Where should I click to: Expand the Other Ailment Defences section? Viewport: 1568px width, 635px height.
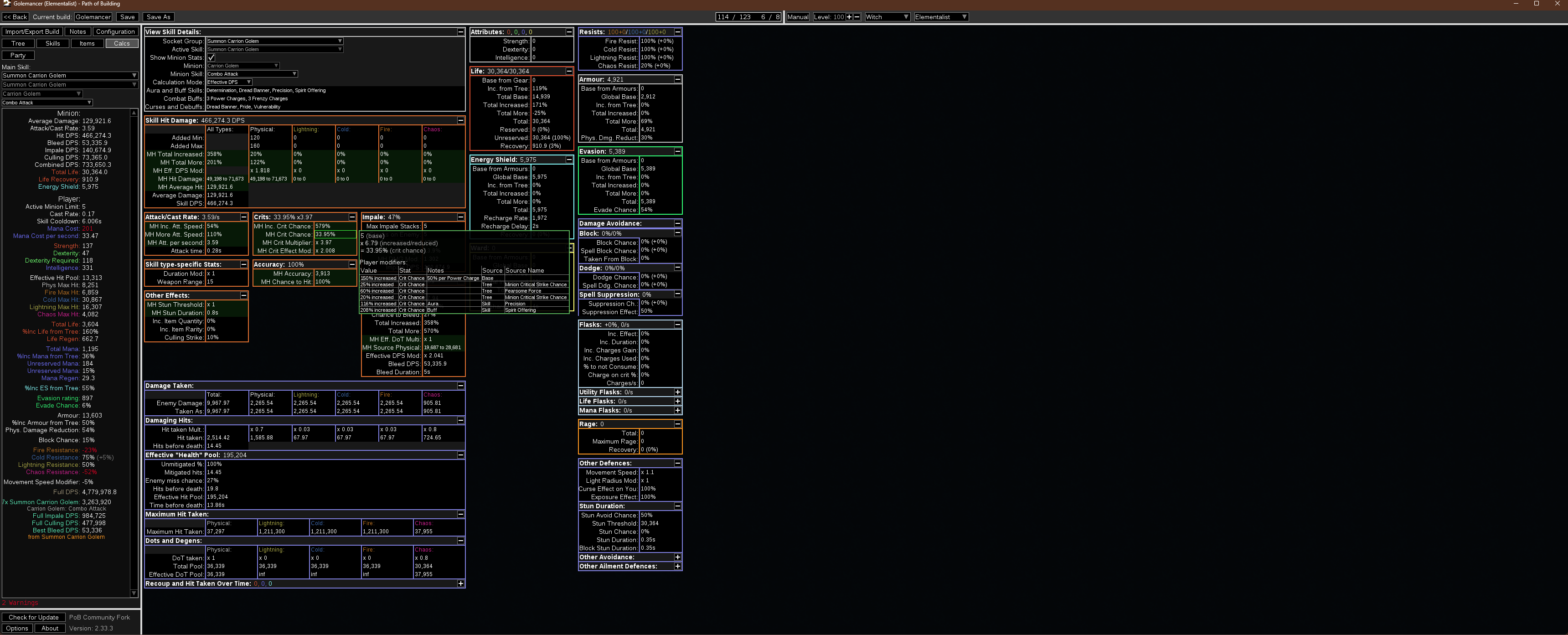tap(677, 566)
